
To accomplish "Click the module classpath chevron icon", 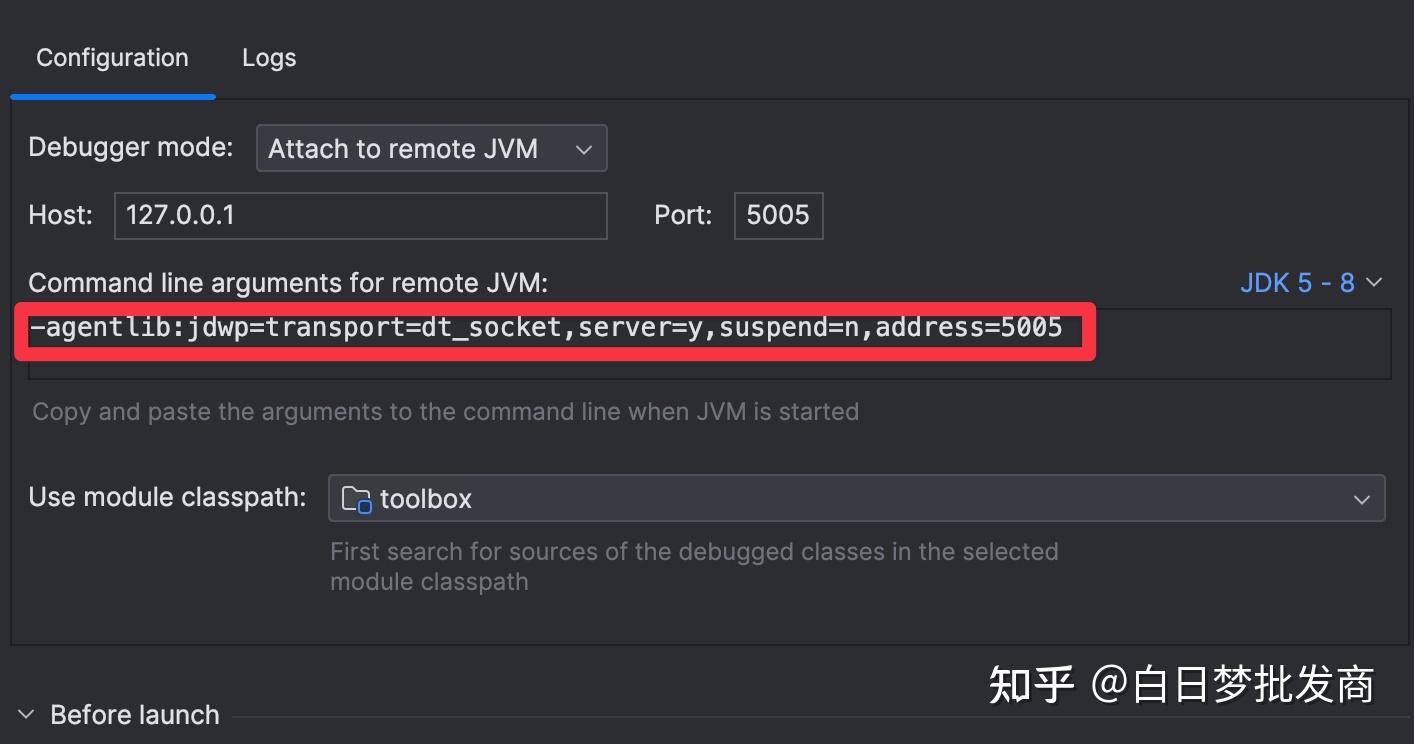I will pyautogui.click(x=1362, y=498).
